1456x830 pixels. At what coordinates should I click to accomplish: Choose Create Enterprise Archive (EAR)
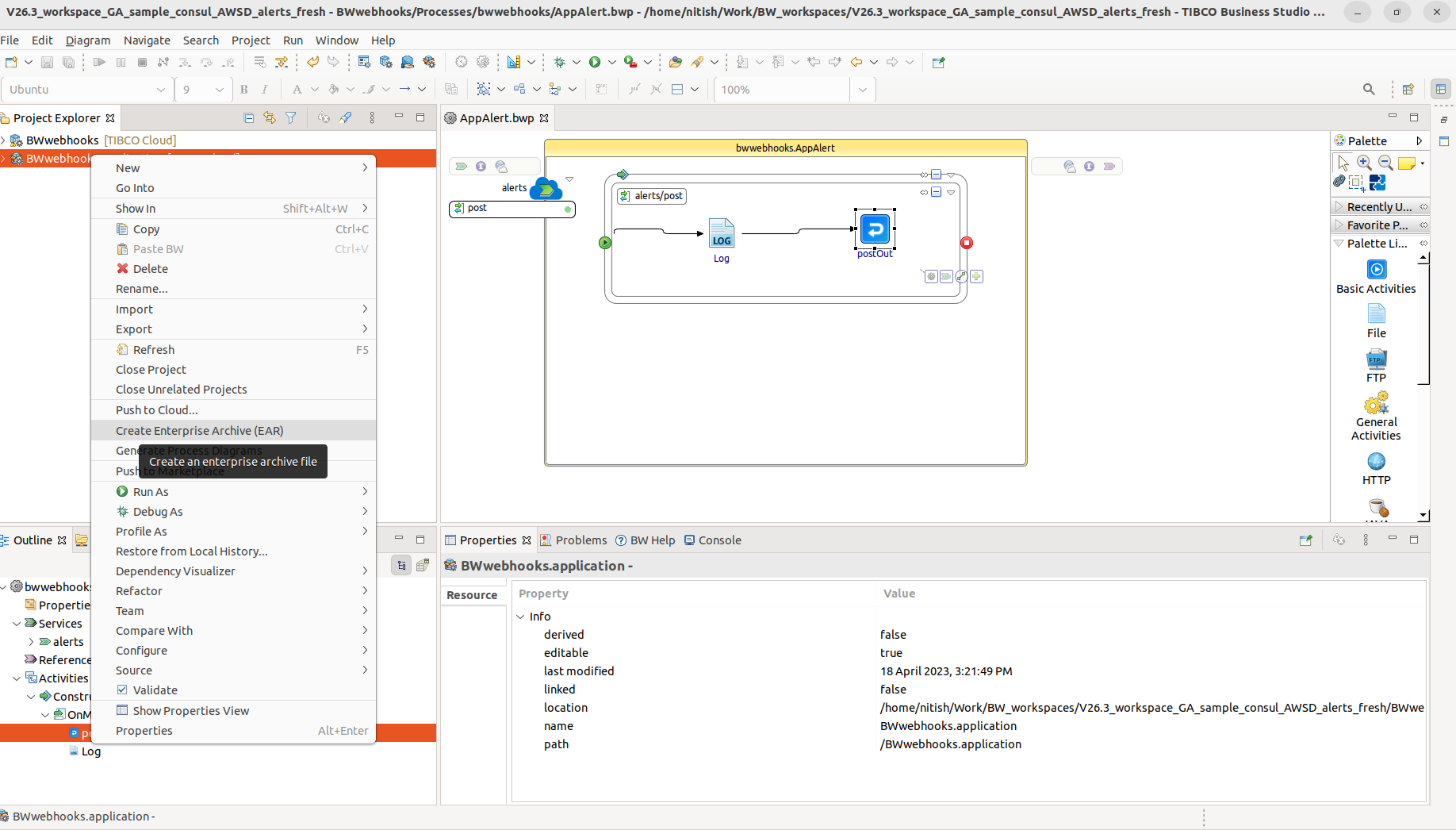click(233, 431)
